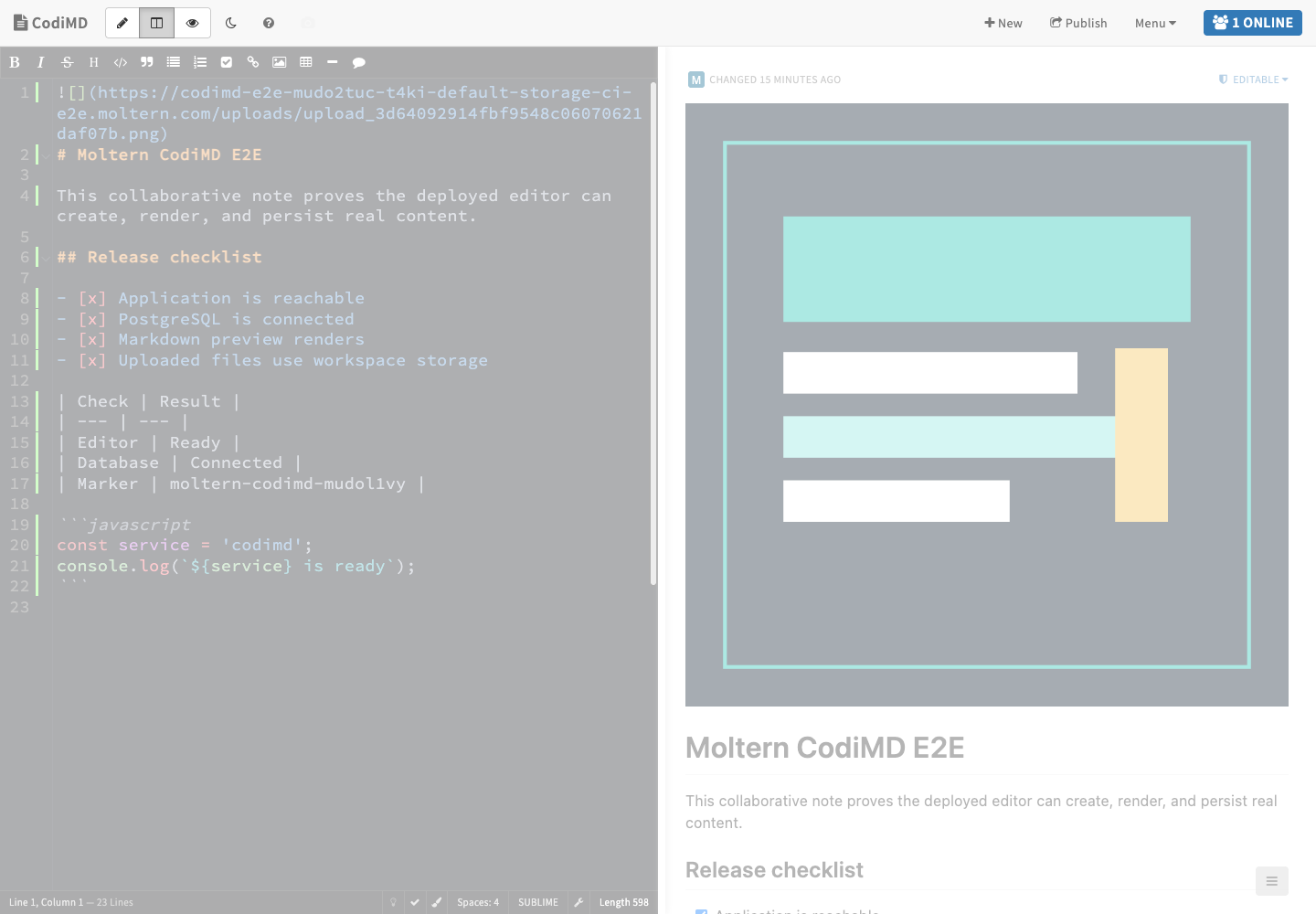Insert a code block from toolbar
1316x914 pixels.
[120, 62]
